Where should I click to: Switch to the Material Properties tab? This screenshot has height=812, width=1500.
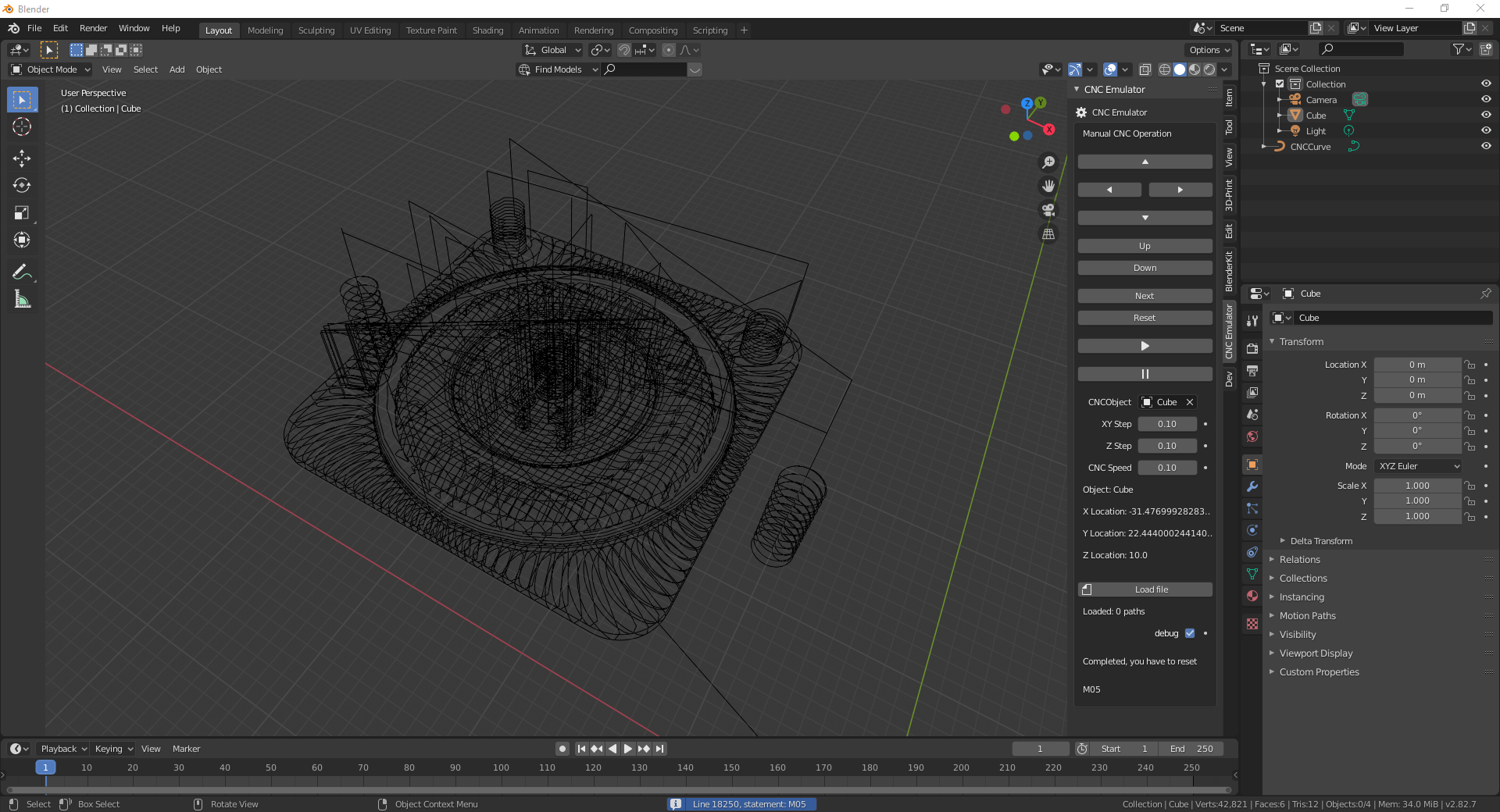click(x=1252, y=597)
